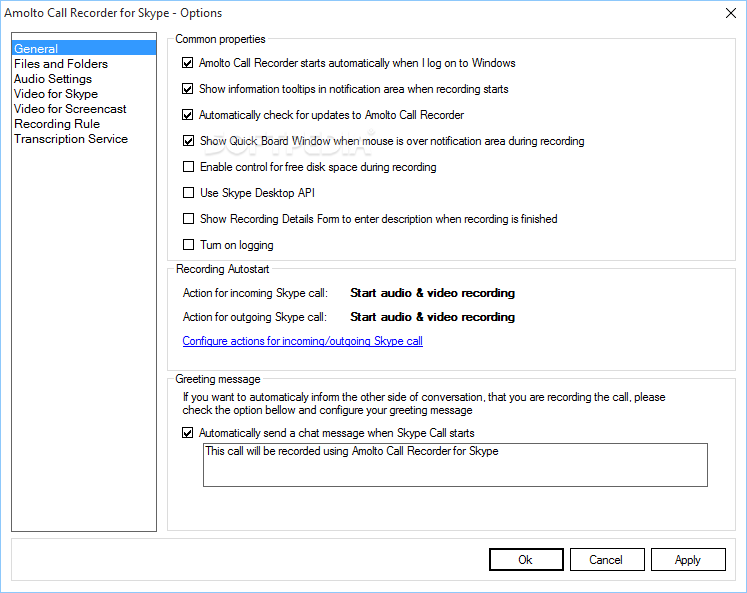Open Audio Settings section
The image size is (747, 593).
pyautogui.click(x=53, y=79)
